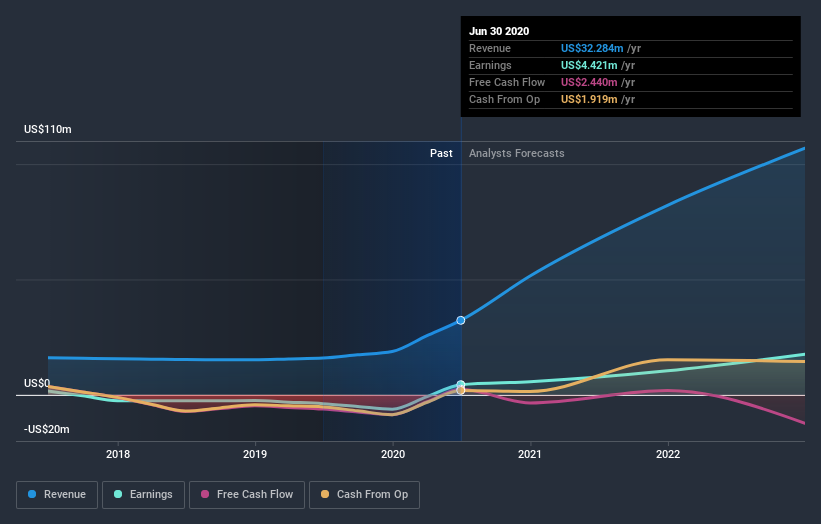Image resolution: width=821 pixels, height=524 pixels.
Task: Click the Earnings row label in tooltip
Action: click(490, 65)
